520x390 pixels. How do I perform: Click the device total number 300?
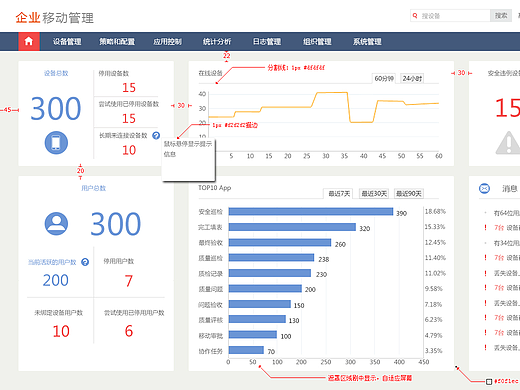tap(56, 109)
